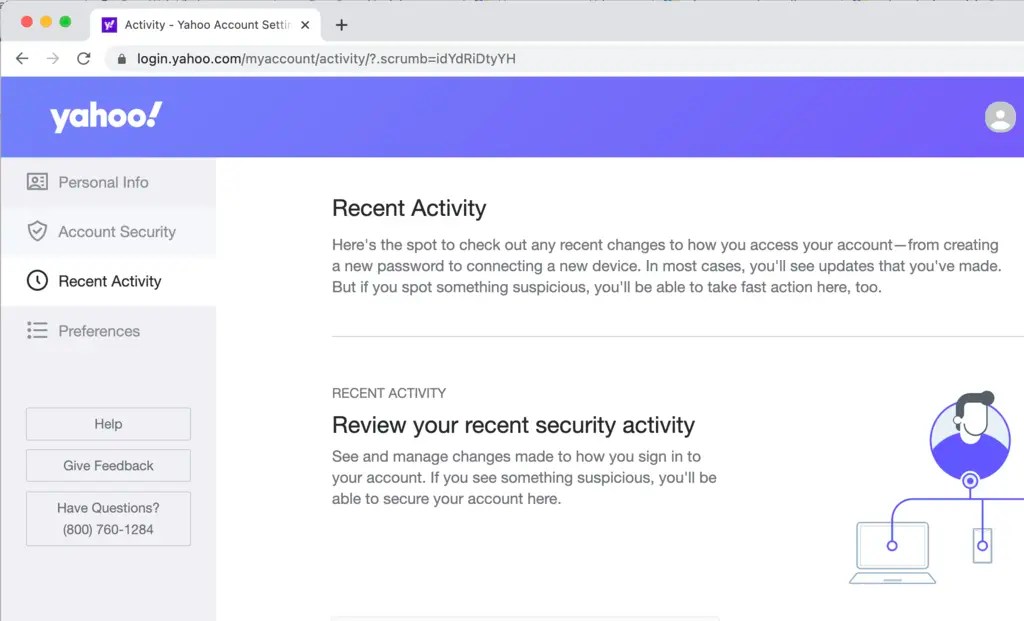Select the Recent Activity clock icon
This screenshot has width=1024, height=621.
point(37,281)
